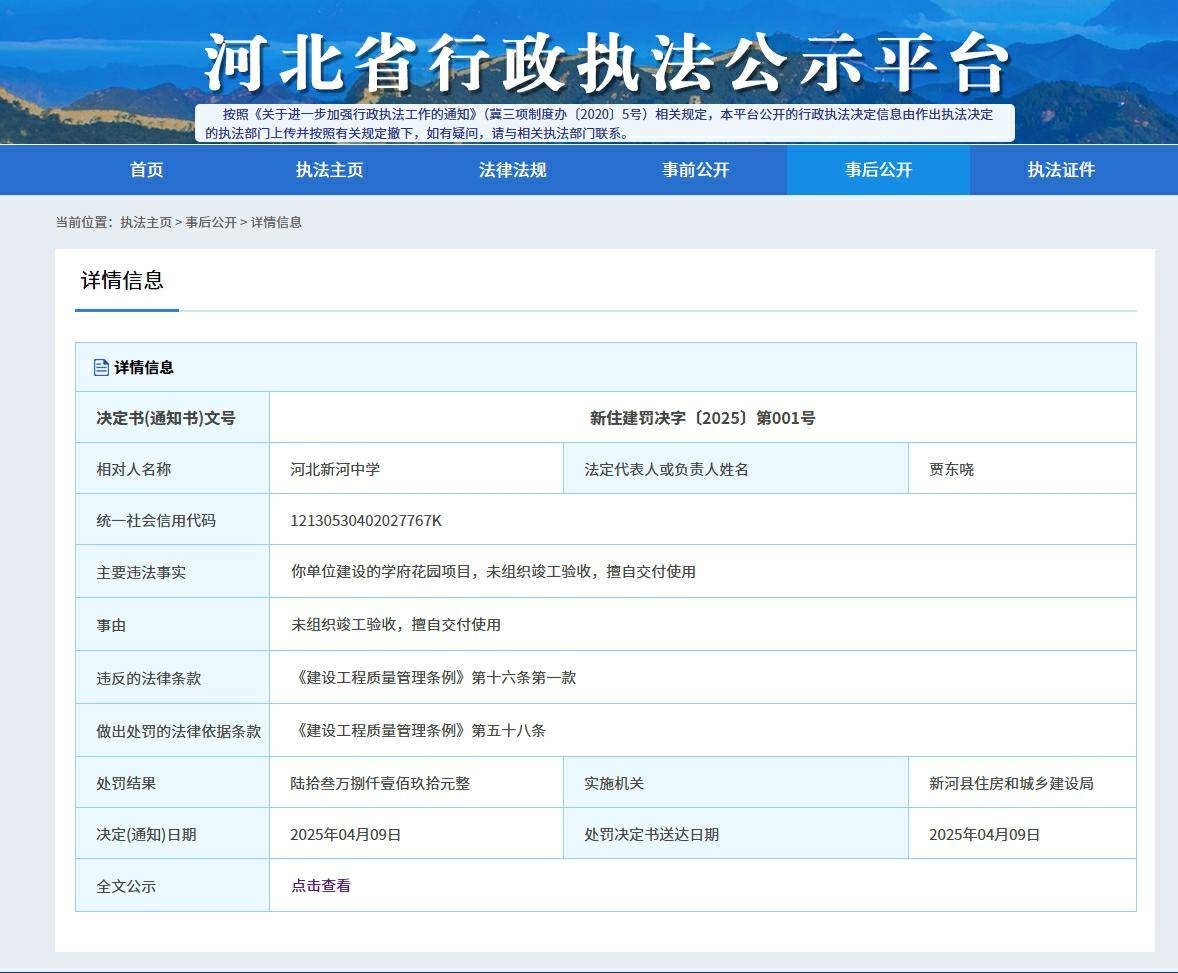Click the penalty amount 陆拾叁万捌仟壹佰玖拾元整
Viewport: 1178px width, 973px height.
point(380,783)
